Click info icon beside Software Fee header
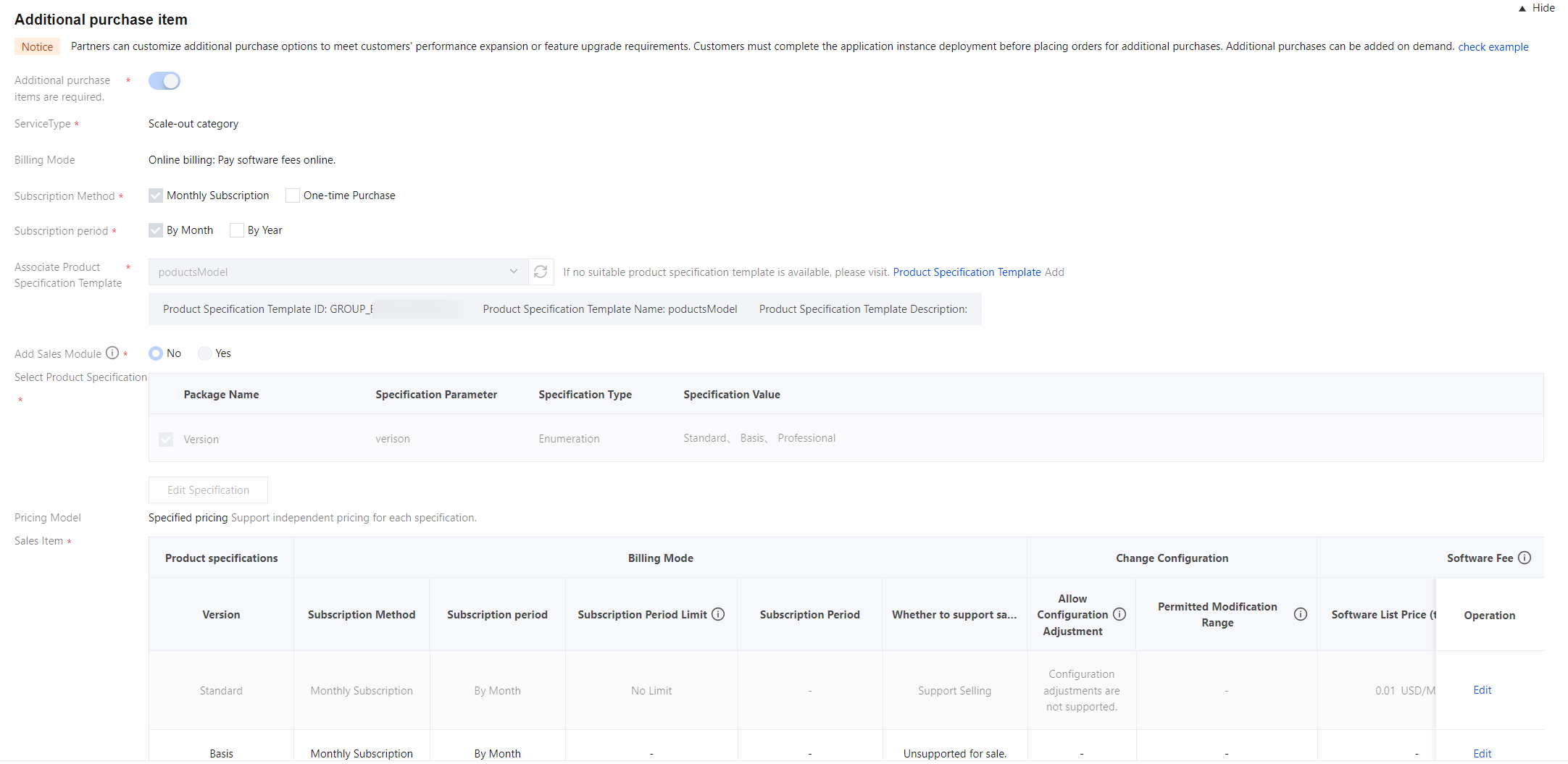The image size is (1568, 764). 1525,558
